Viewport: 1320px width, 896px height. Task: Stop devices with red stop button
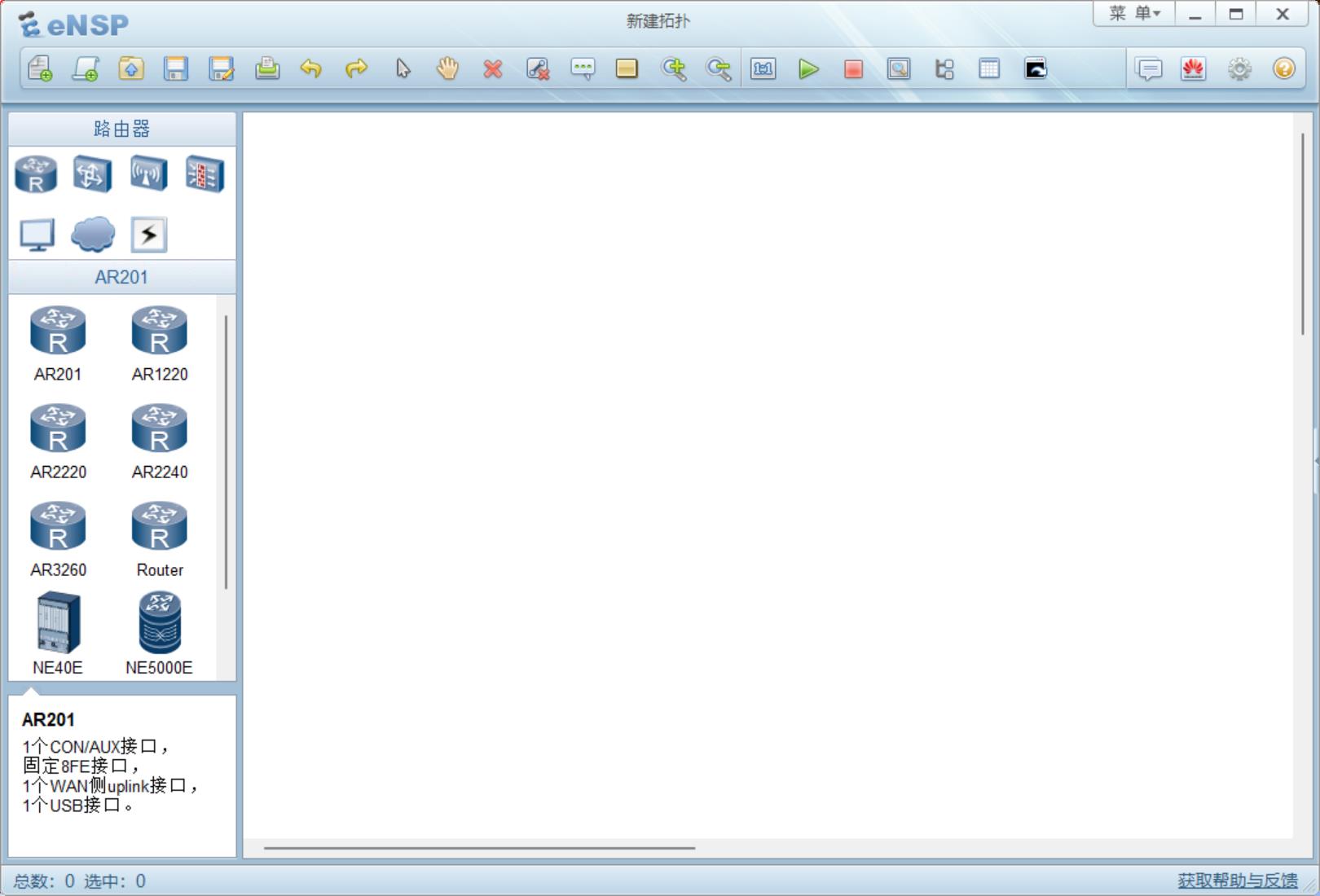point(853,68)
